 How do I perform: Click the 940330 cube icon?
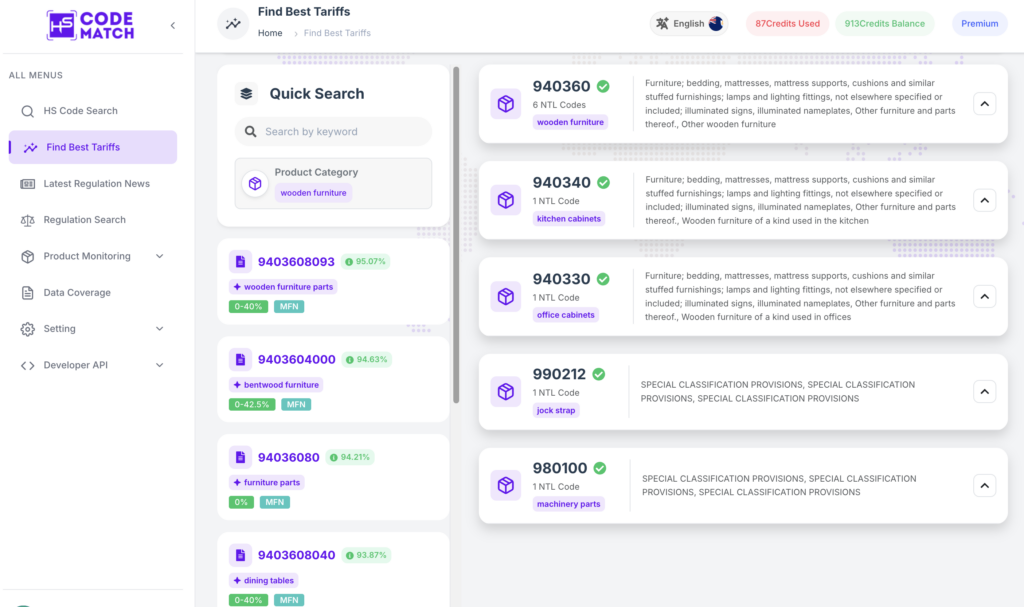pos(505,296)
